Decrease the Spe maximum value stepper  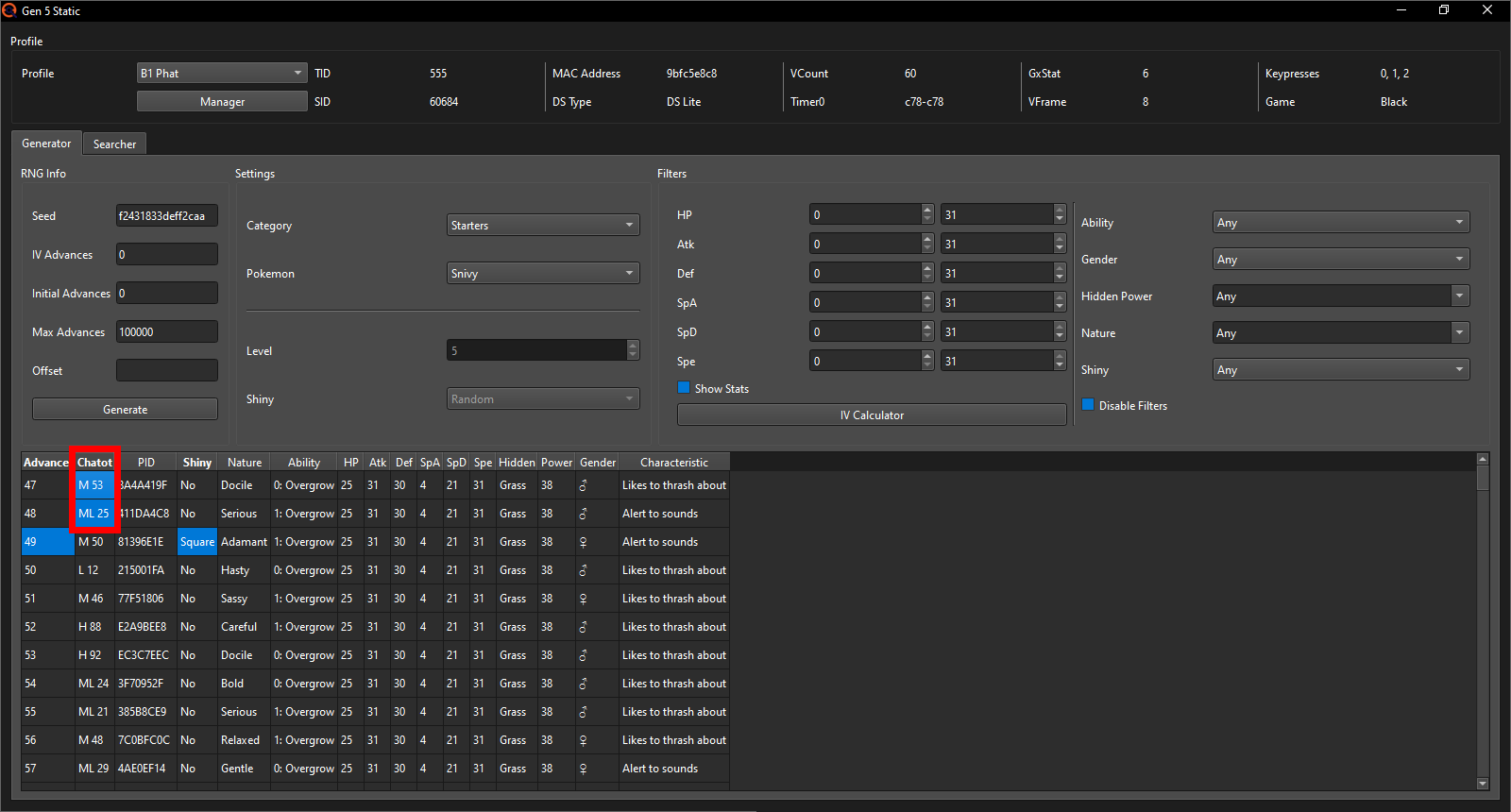coord(1060,366)
